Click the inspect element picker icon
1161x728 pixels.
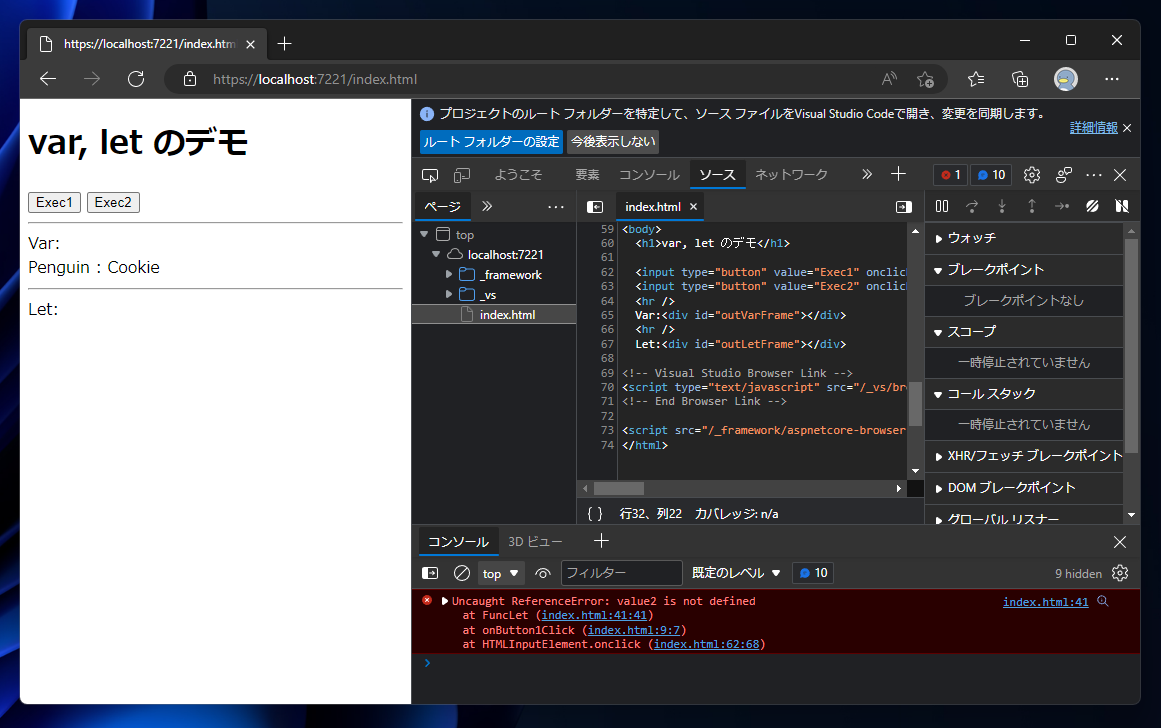pos(429,175)
